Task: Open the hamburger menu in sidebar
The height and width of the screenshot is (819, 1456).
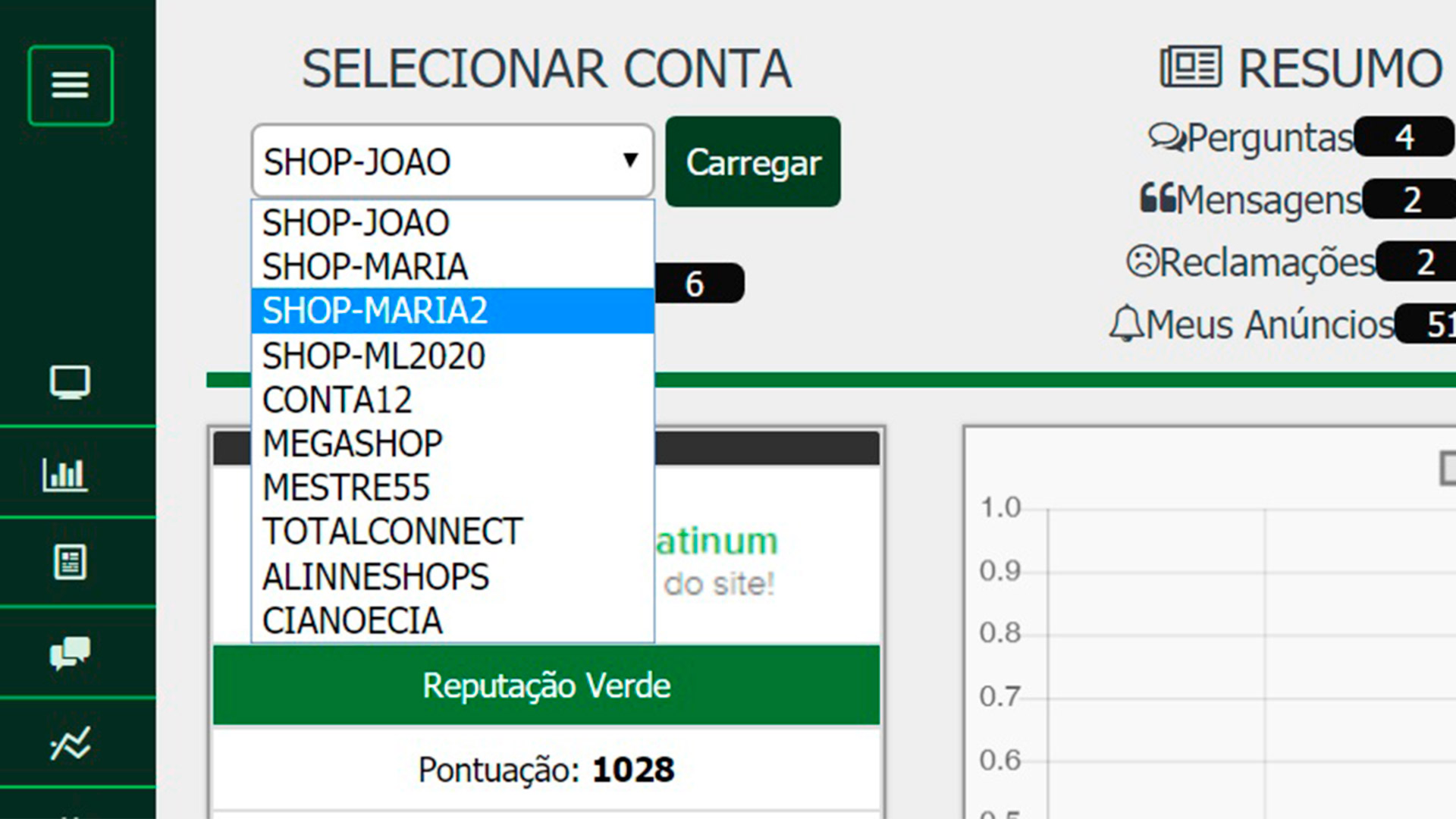Action: (71, 85)
